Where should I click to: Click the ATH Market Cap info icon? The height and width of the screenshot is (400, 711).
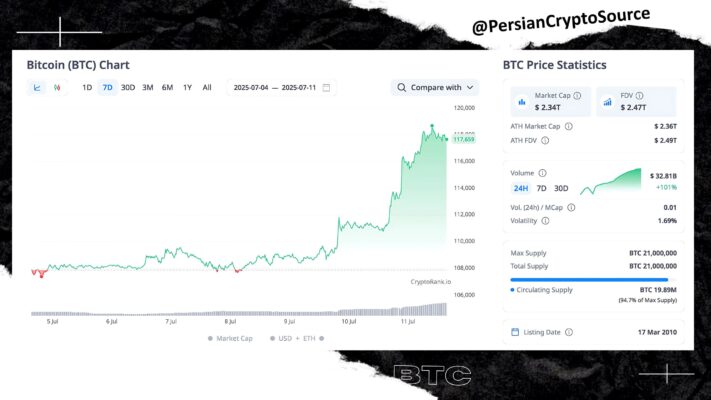pyautogui.click(x=569, y=127)
